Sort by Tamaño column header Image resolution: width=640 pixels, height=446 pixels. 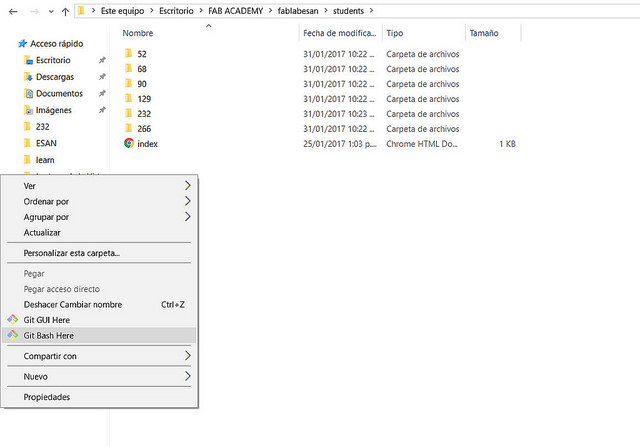coord(484,33)
